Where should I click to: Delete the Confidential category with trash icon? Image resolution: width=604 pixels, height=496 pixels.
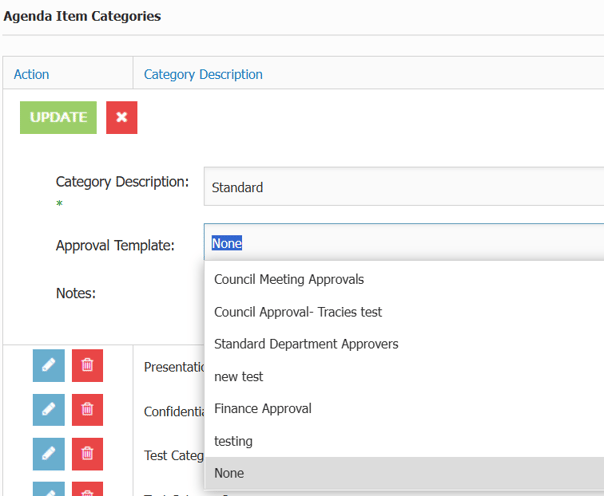pos(87,409)
